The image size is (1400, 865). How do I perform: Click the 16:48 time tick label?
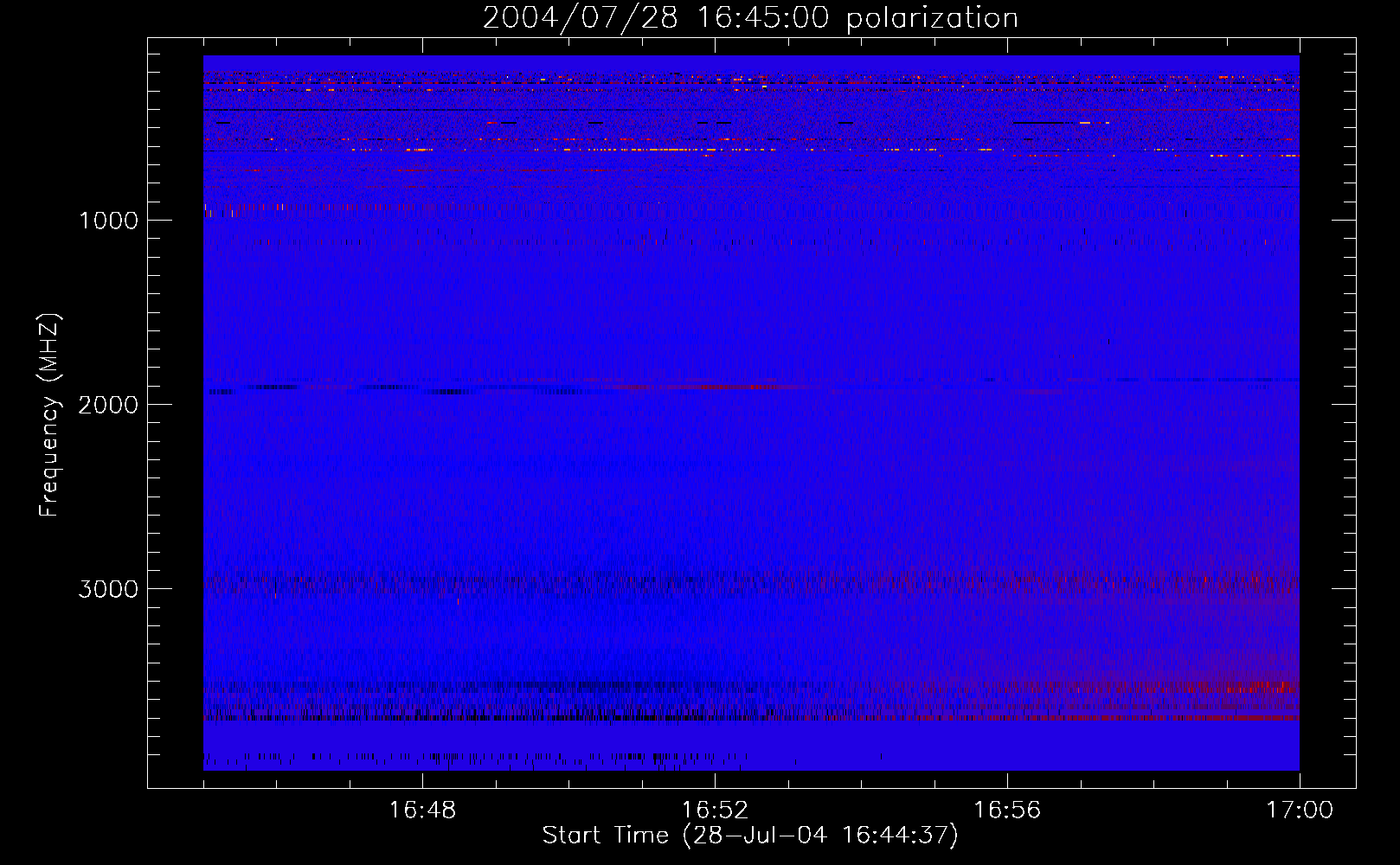(422, 811)
